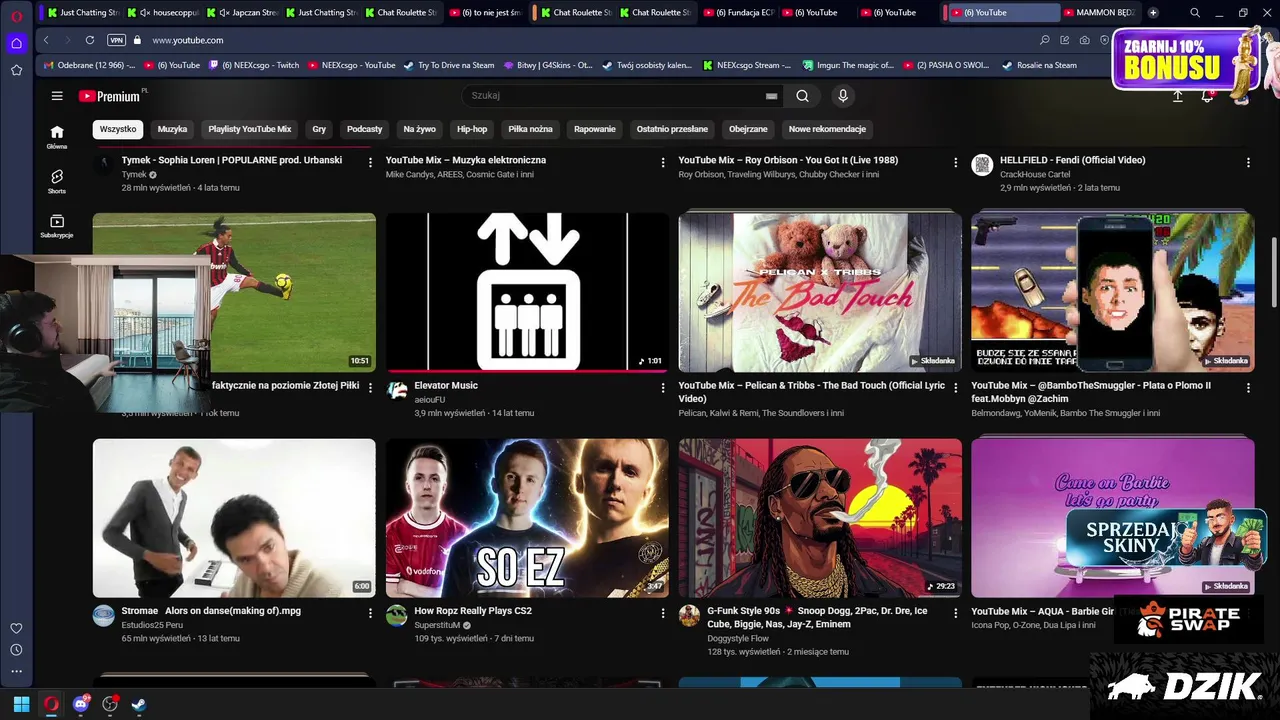Open YouTube notifications bell

click(x=1207, y=96)
